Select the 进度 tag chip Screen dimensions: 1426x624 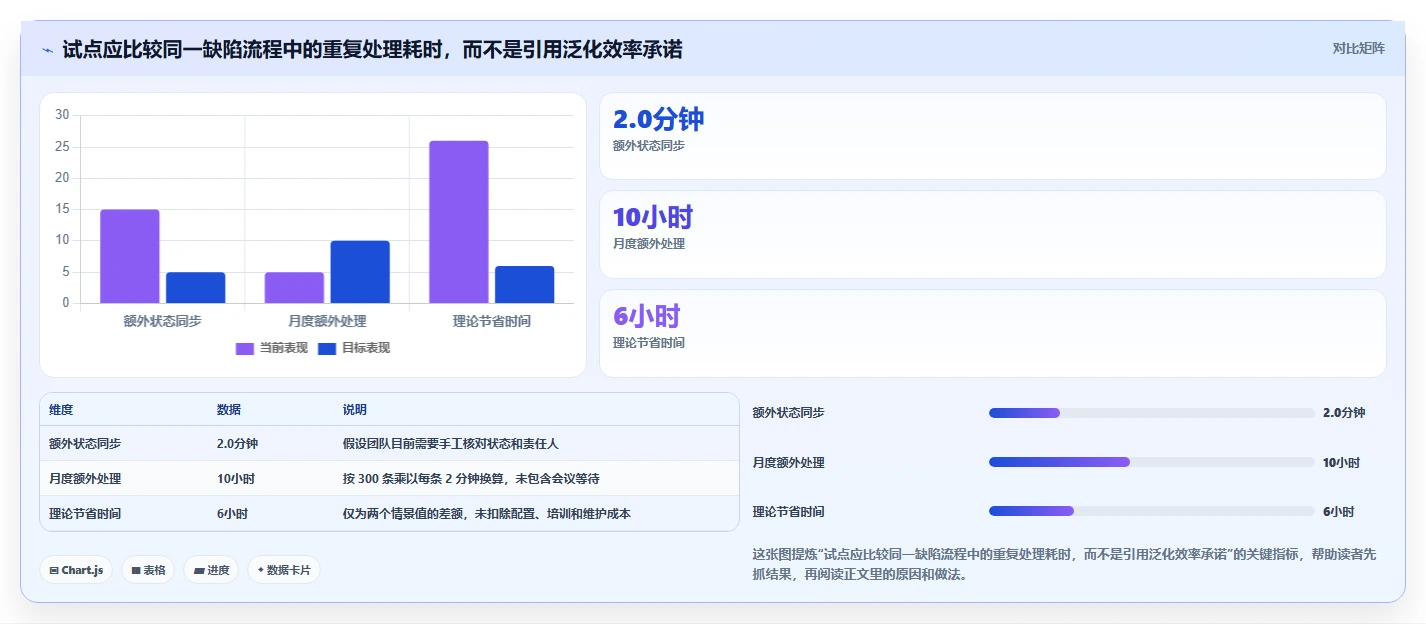click(x=211, y=570)
